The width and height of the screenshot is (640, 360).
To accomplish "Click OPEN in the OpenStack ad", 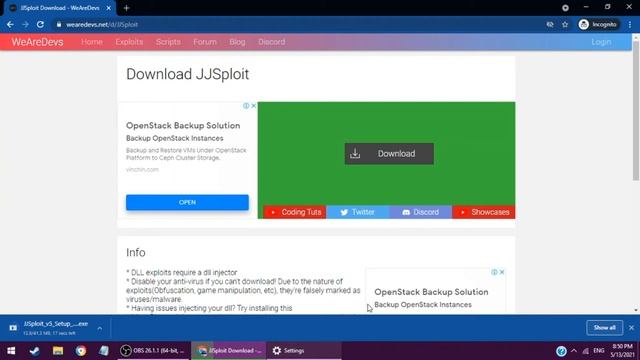I will 187,202.
